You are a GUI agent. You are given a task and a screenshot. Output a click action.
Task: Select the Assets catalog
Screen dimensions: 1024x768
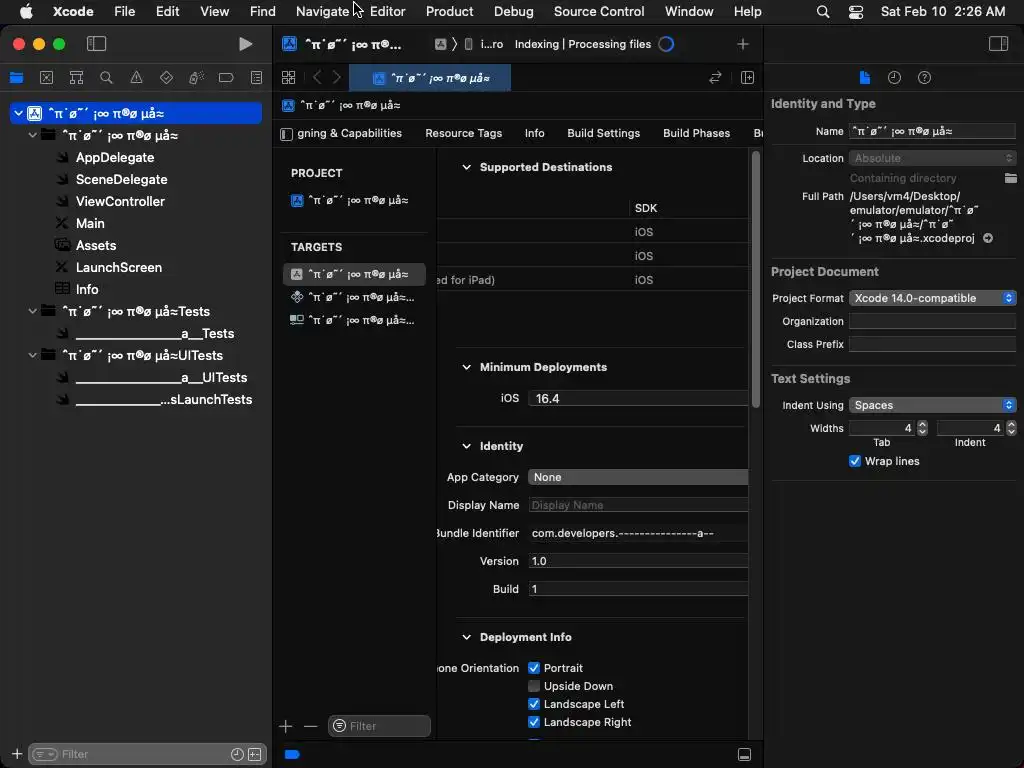(x=96, y=246)
